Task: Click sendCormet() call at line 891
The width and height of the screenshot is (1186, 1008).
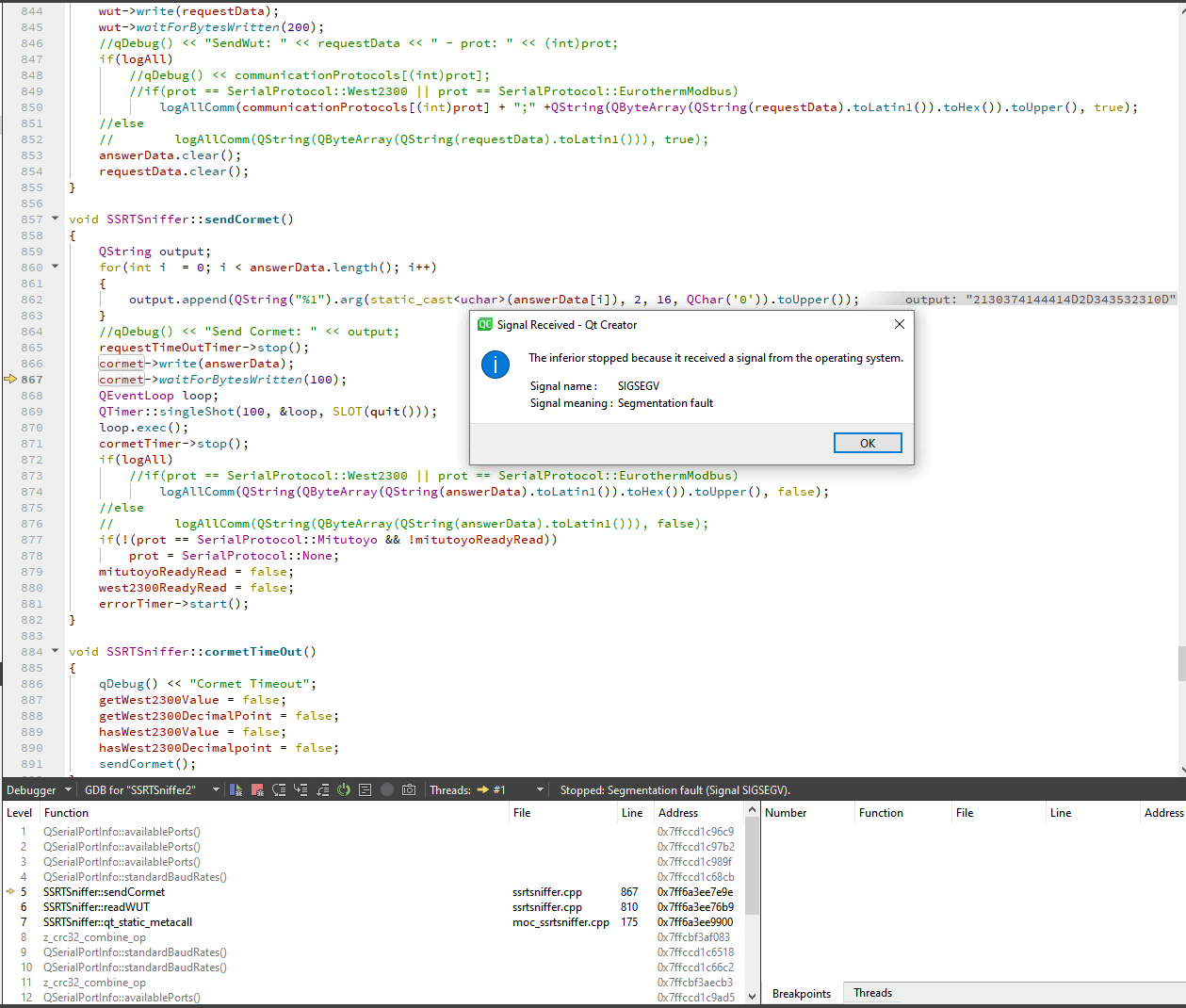Action: 148,763
